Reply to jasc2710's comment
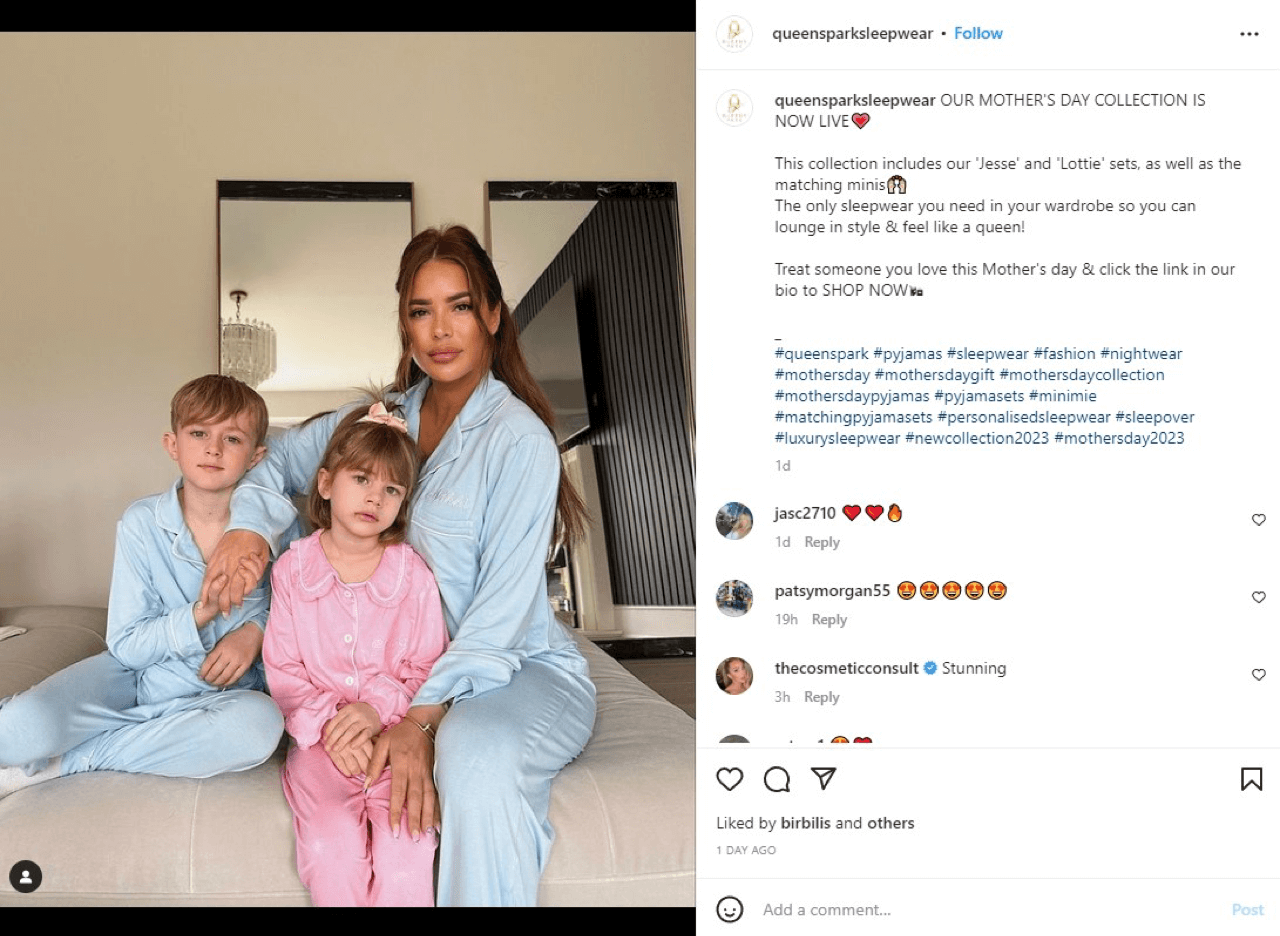1280x936 pixels. (822, 542)
